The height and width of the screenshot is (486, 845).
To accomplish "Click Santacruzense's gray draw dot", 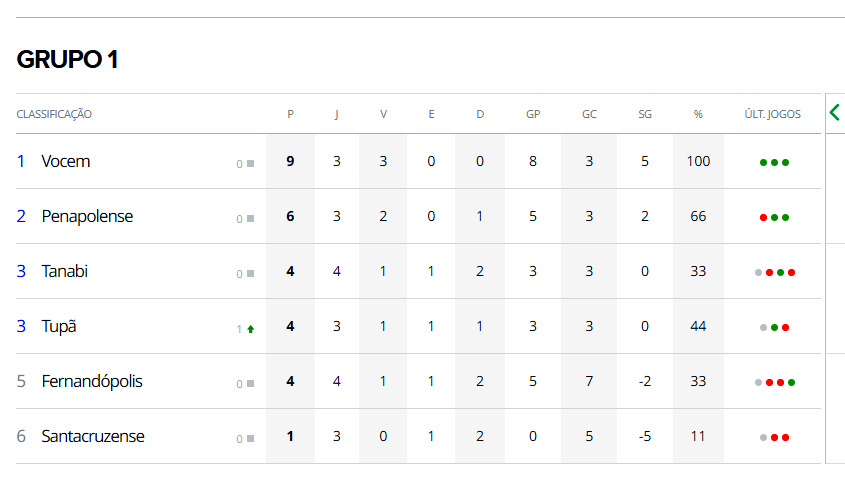I will (x=763, y=437).
